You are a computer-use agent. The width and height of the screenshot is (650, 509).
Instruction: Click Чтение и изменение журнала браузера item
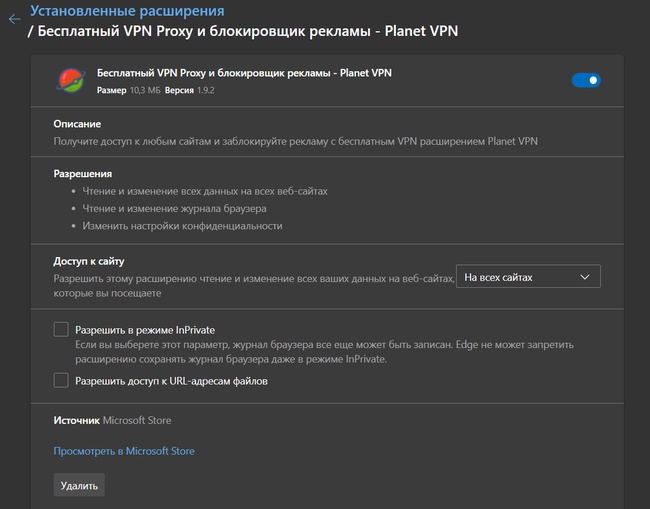[174, 208]
